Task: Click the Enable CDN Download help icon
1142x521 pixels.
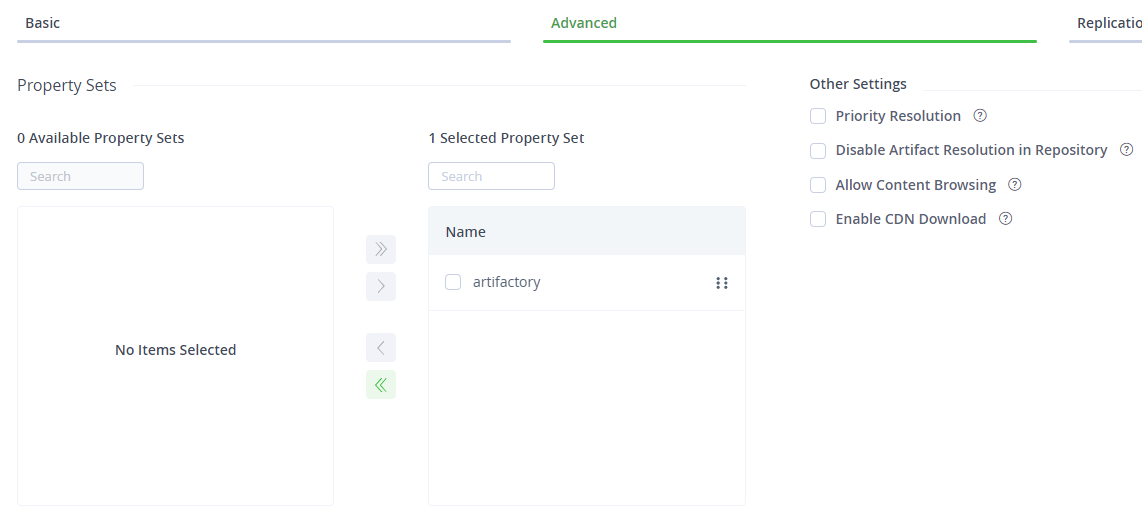Action: (x=1006, y=219)
